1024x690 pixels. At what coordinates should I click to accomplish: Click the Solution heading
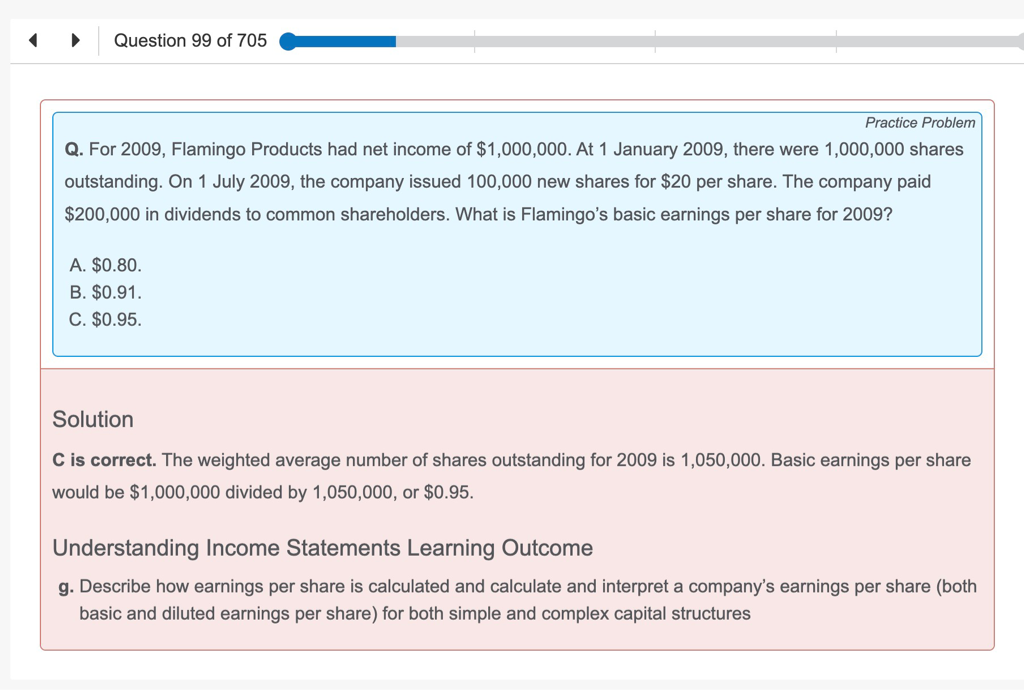[x=93, y=419]
